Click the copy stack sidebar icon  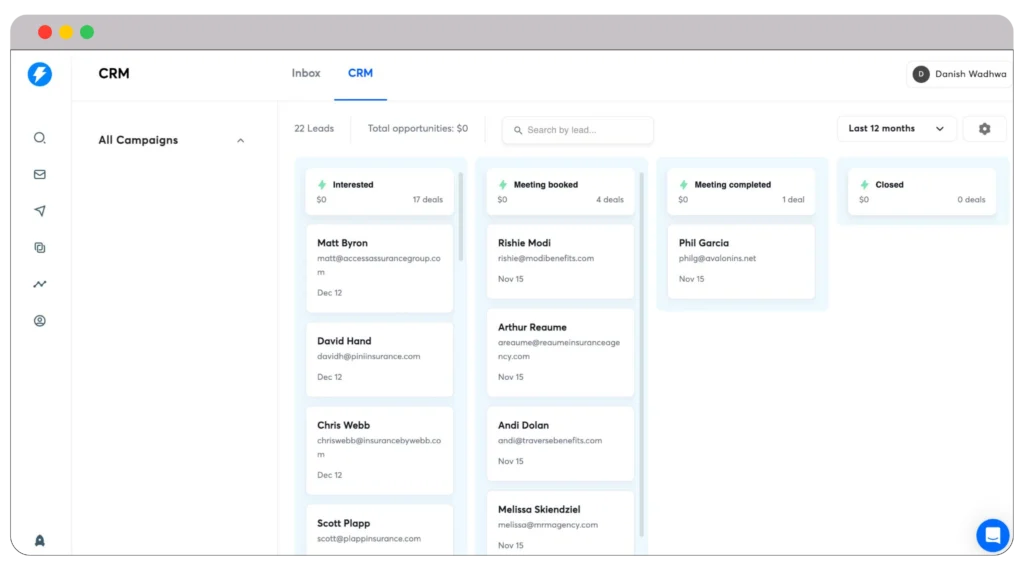point(40,248)
